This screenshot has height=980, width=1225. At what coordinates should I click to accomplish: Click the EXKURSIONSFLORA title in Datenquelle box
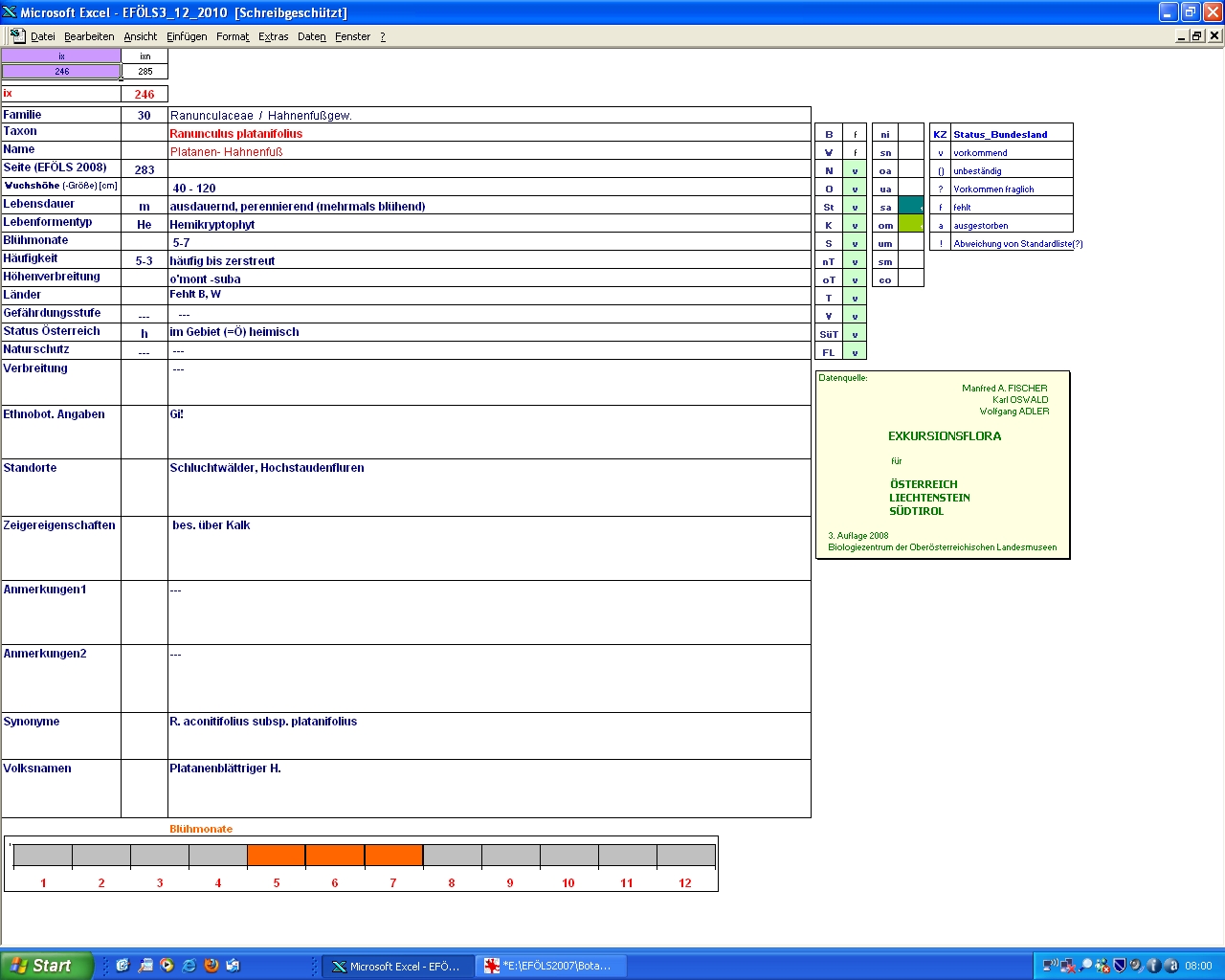[945, 436]
